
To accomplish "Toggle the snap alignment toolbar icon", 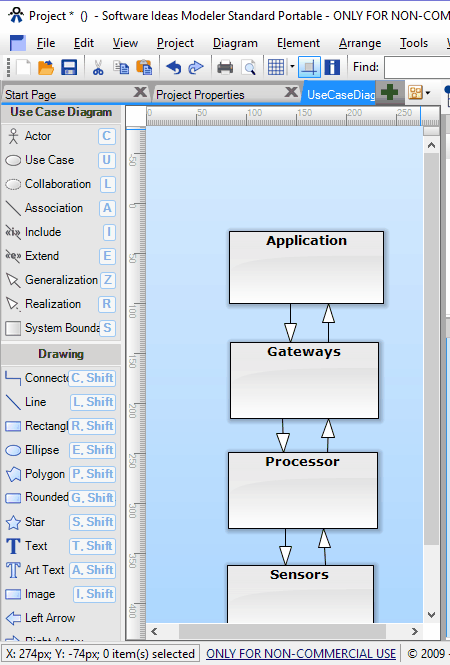I will click(309, 67).
